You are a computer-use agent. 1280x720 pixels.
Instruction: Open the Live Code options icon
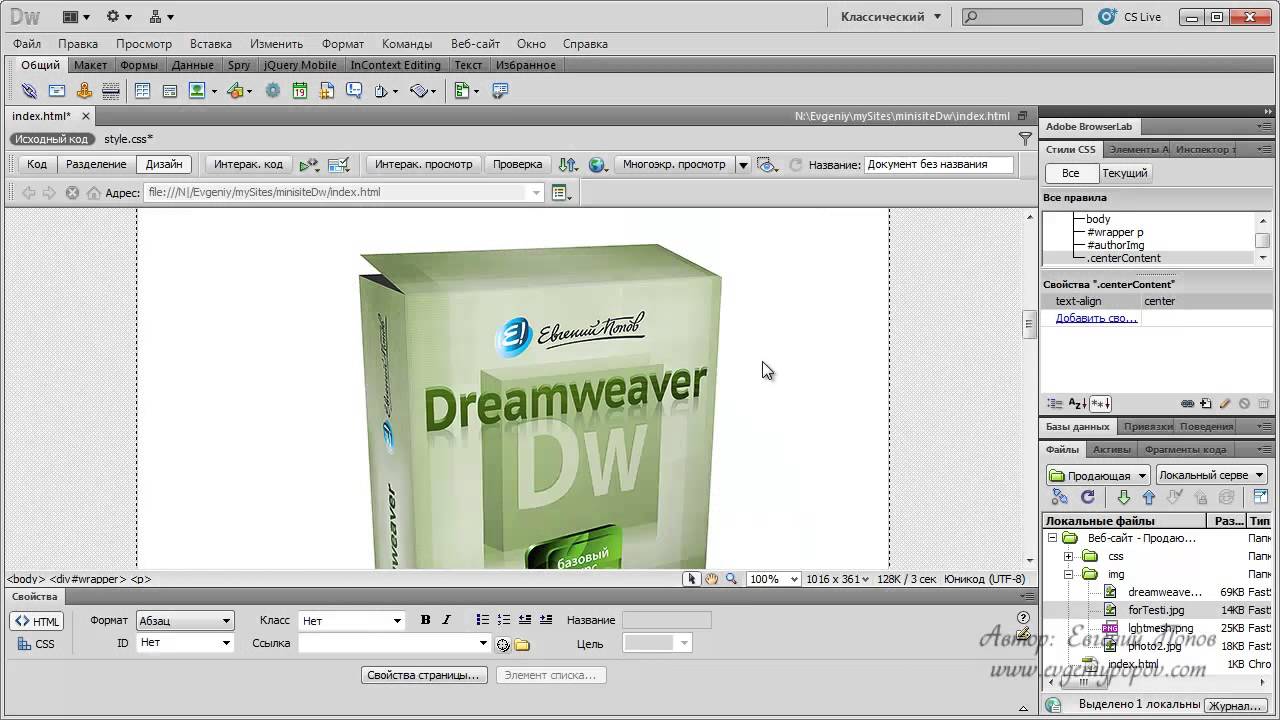309,165
